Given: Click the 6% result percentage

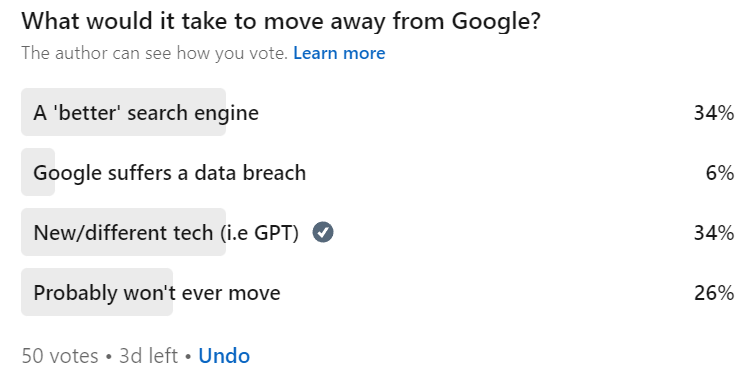Looking at the screenshot, I should pyautogui.click(x=720, y=172).
